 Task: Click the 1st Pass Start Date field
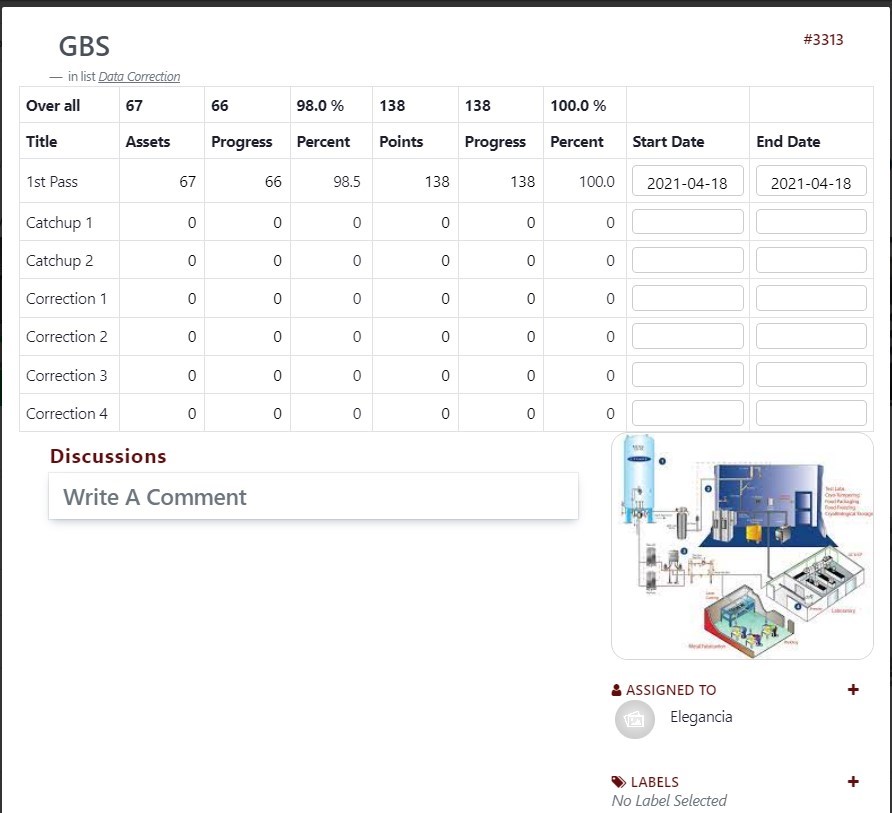687,181
